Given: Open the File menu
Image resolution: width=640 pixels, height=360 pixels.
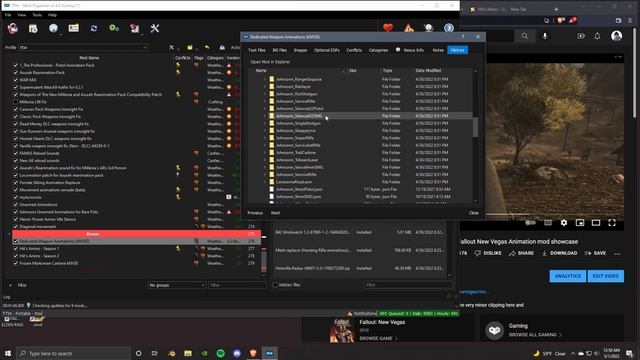Looking at the screenshot, I should (x=8, y=15).
